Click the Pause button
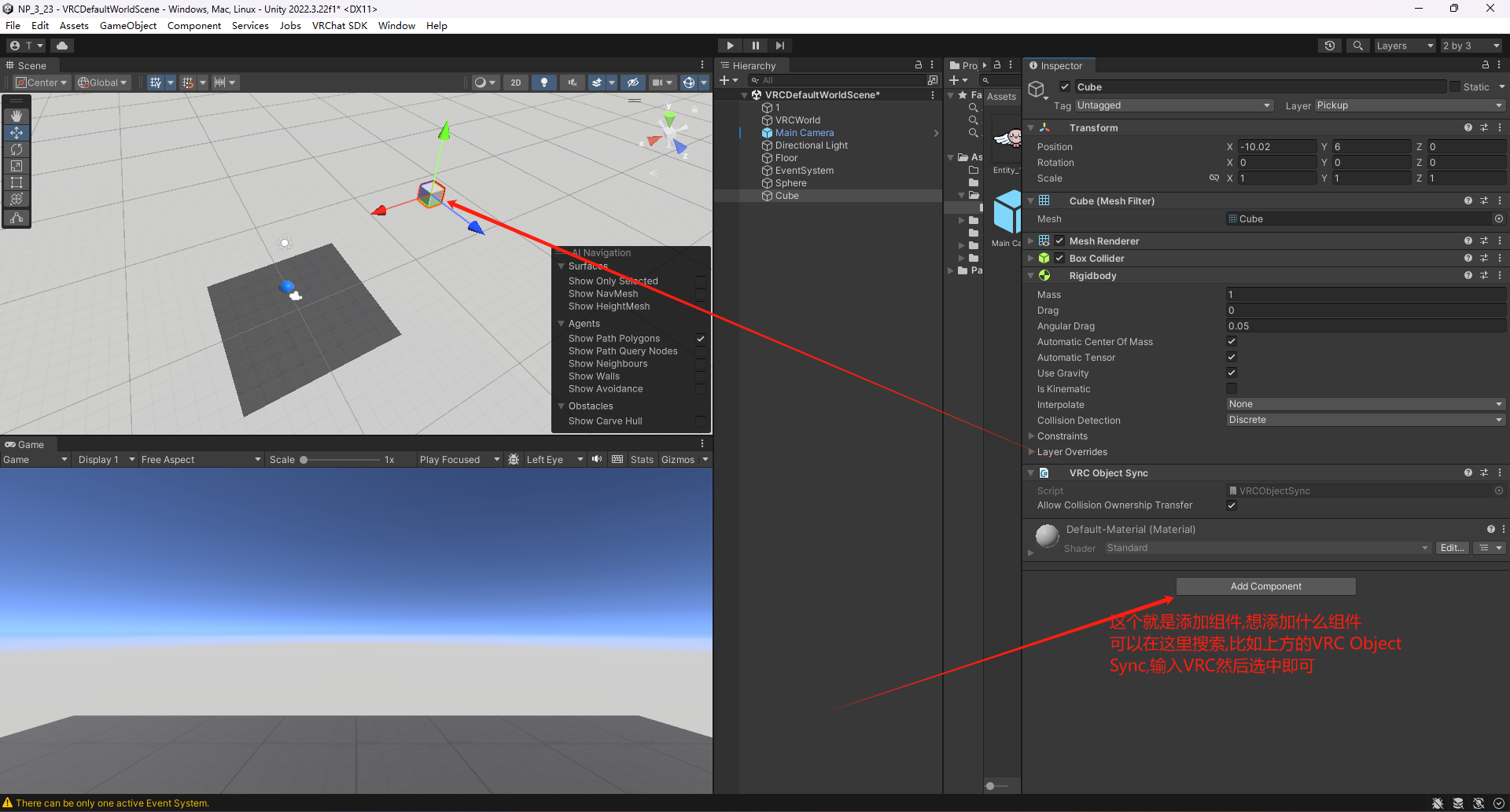Viewport: 1510px width, 812px height. [755, 46]
